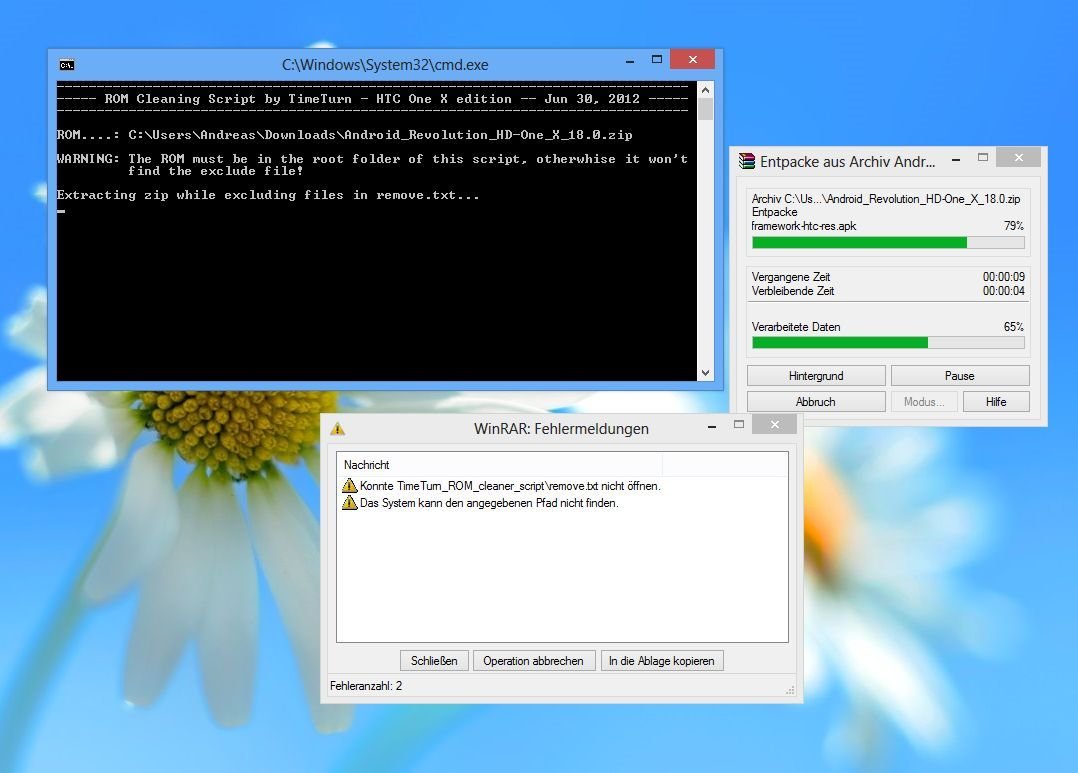
Task: Click the 'Verbleibende Zeit' label
Action: click(x=793, y=291)
